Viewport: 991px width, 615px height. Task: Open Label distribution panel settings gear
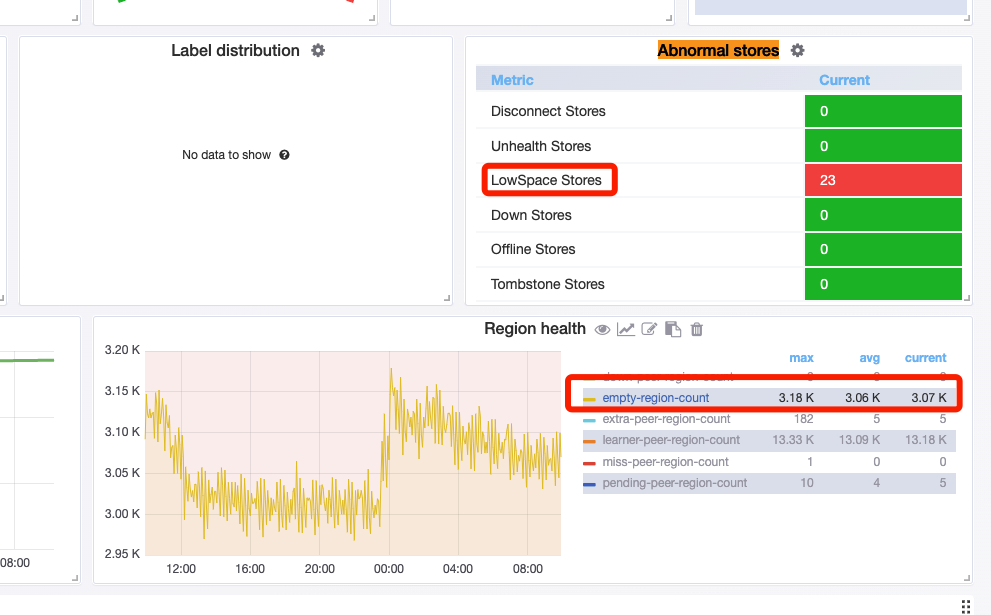click(x=318, y=51)
